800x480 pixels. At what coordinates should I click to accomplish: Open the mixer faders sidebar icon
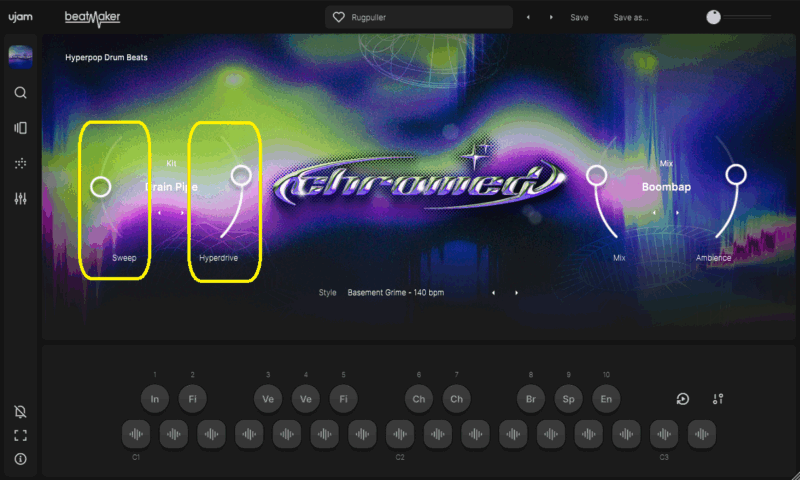pos(20,198)
